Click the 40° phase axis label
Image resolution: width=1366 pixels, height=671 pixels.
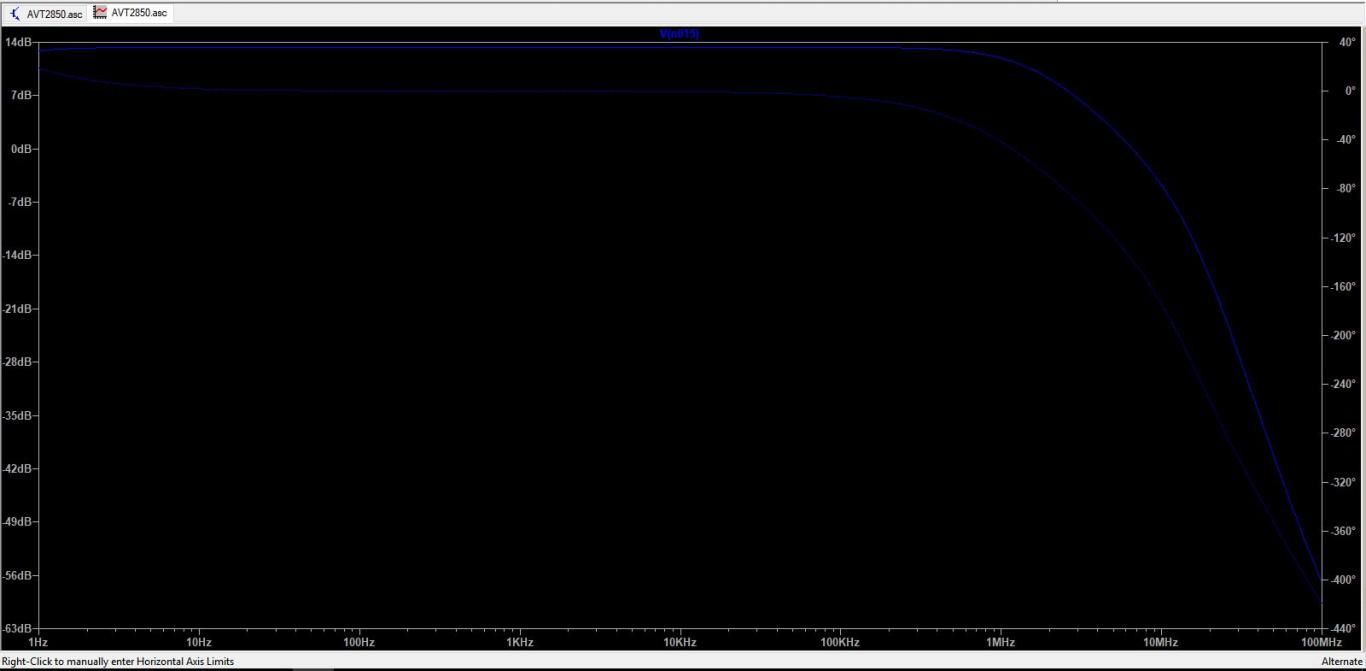[1347, 42]
